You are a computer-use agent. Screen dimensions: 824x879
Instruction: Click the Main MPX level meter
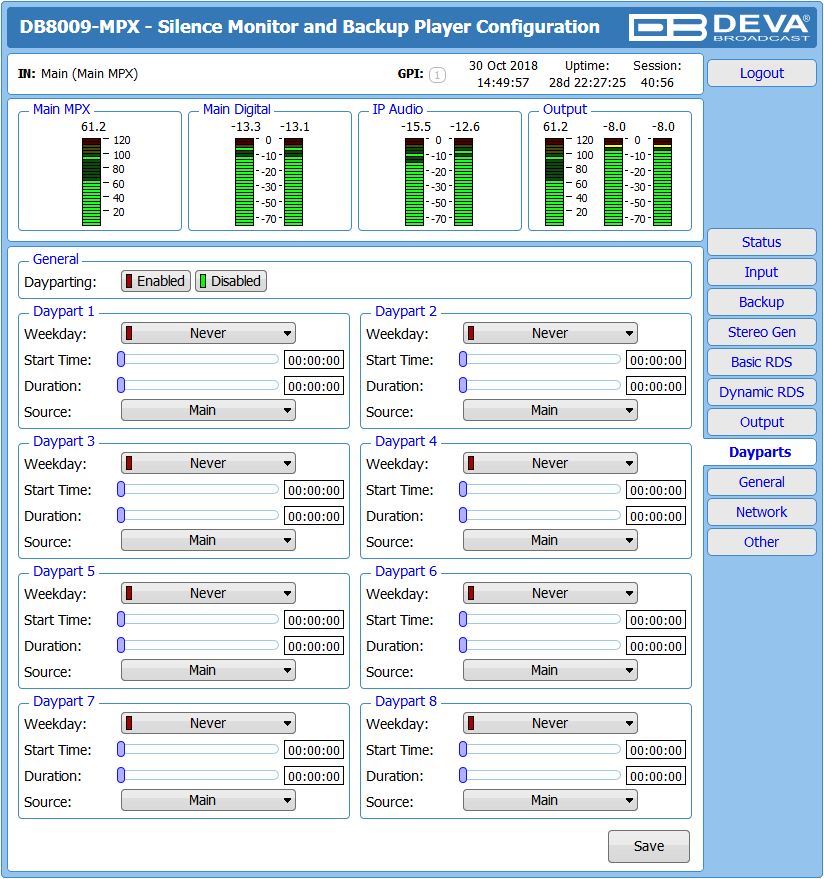[x=91, y=182]
